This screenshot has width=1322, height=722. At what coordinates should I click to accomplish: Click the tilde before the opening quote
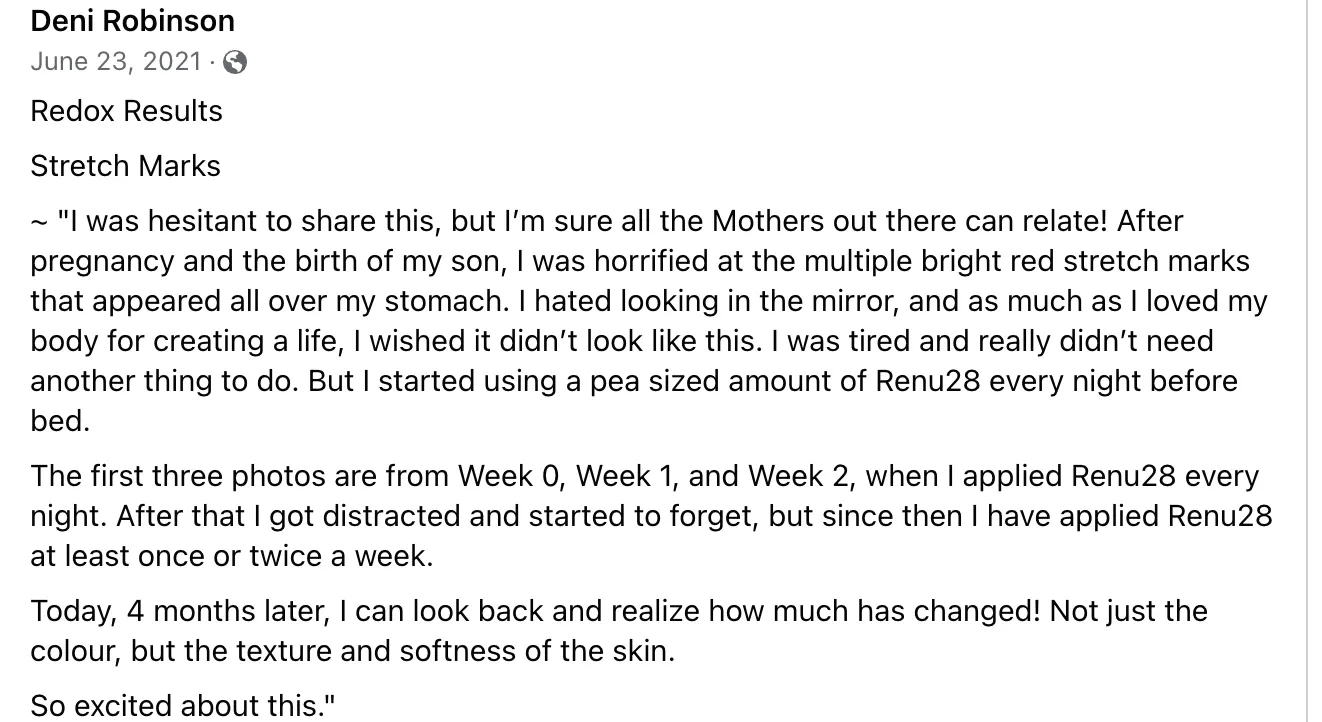tap(38, 222)
